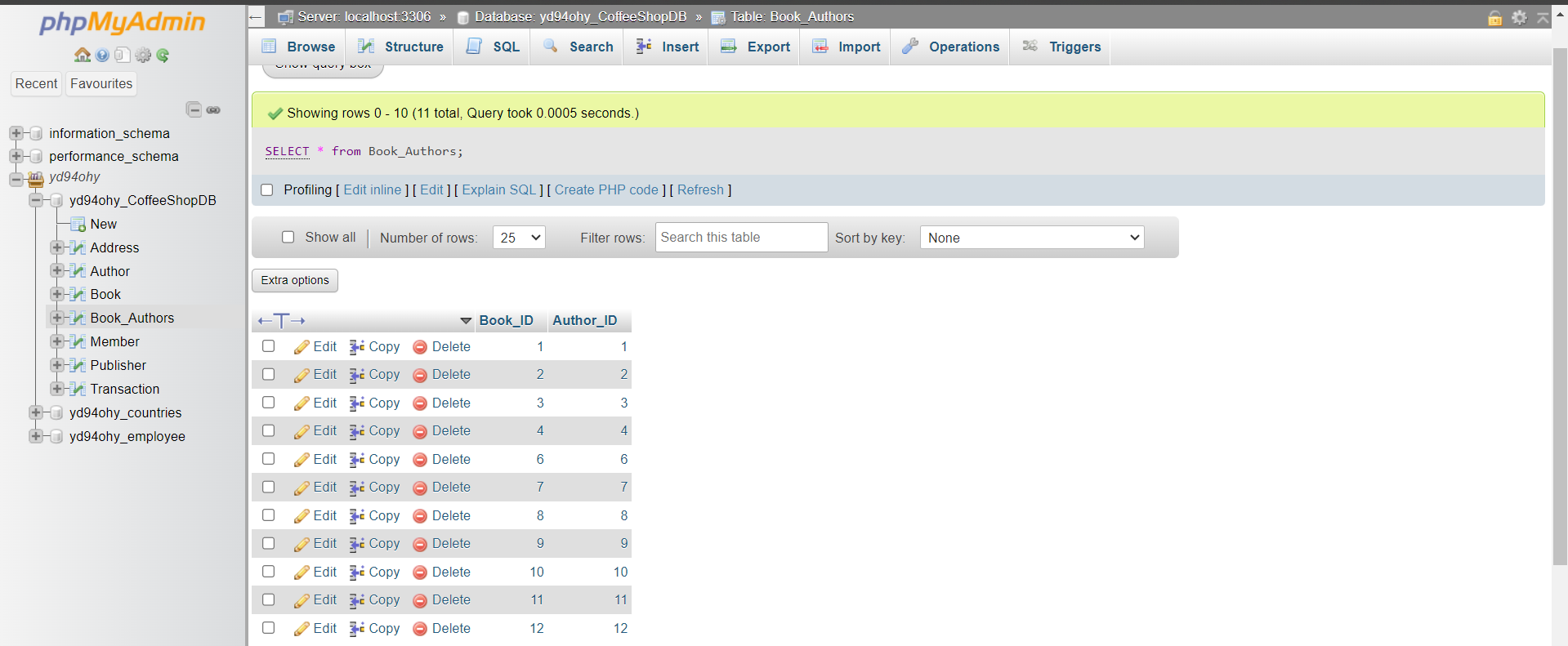Viewport: 1568px width, 646px height.
Task: Click the yd94ohy server group icon
Action: click(x=35, y=178)
